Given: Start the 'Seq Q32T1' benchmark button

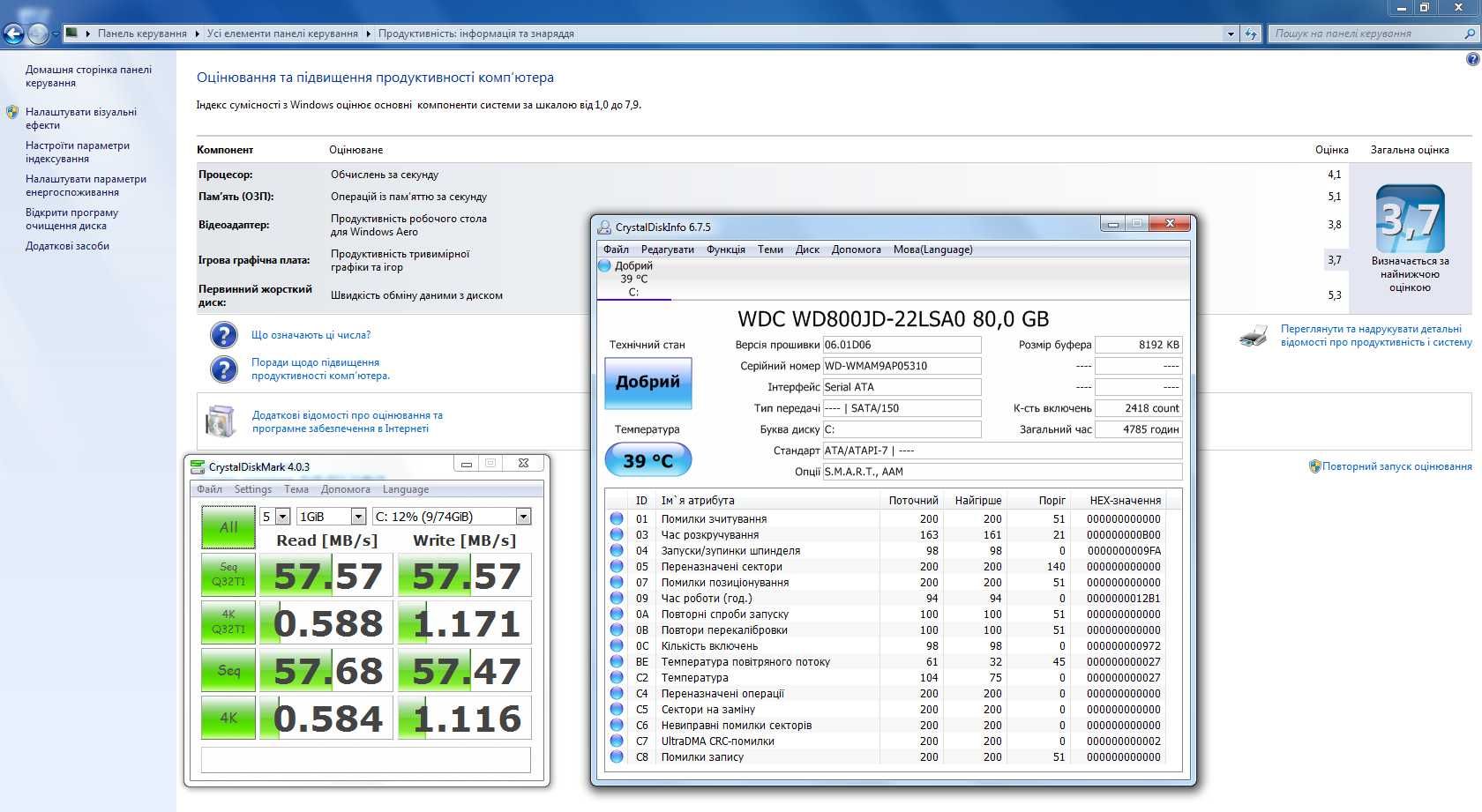Looking at the screenshot, I should pos(228,574).
